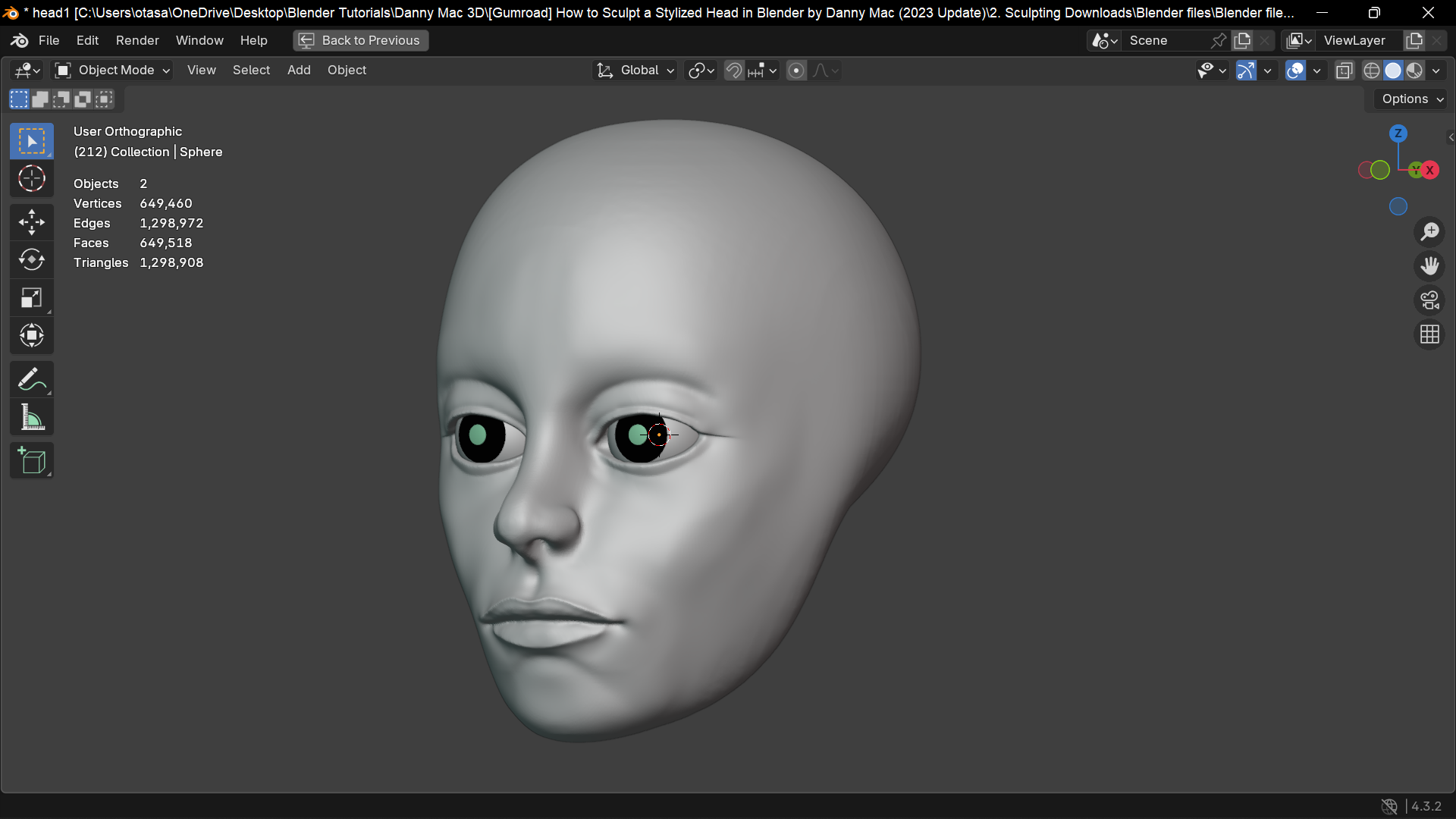Toggle Show Overlays button

[1296, 71]
